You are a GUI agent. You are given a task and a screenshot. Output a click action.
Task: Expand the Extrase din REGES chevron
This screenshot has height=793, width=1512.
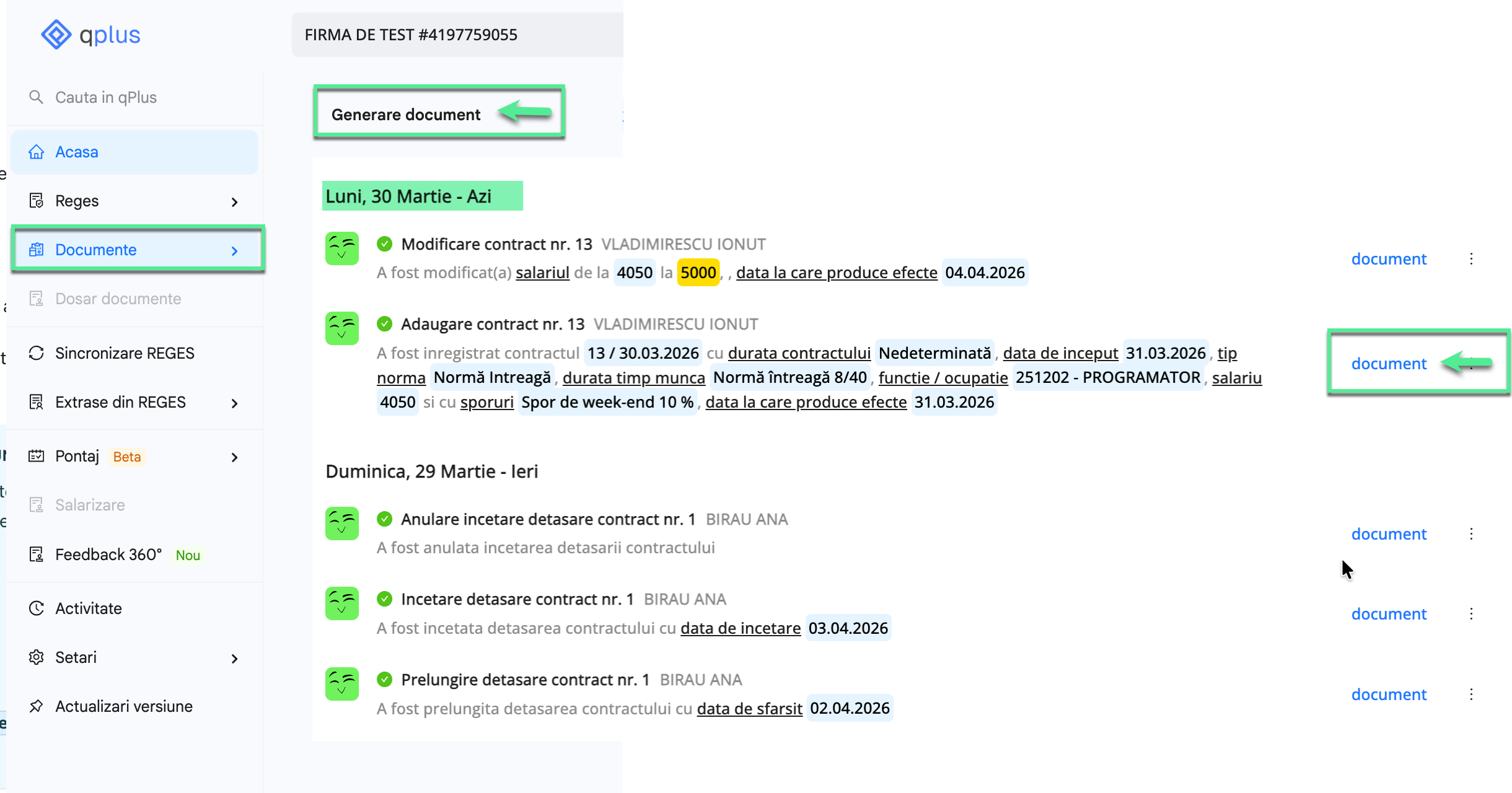(x=234, y=403)
